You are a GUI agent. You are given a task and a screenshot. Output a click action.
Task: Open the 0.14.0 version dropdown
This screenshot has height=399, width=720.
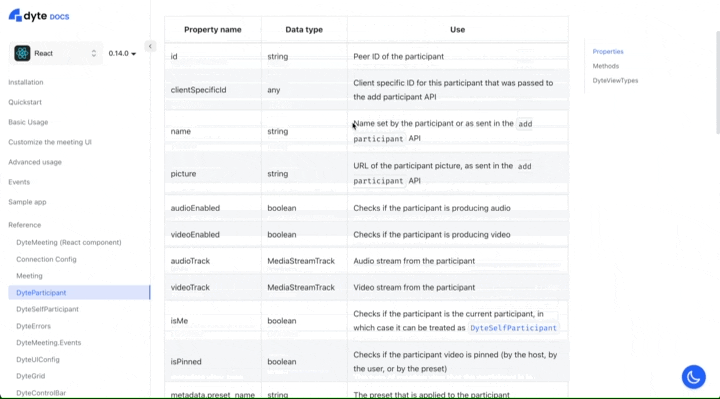[x=122, y=53]
